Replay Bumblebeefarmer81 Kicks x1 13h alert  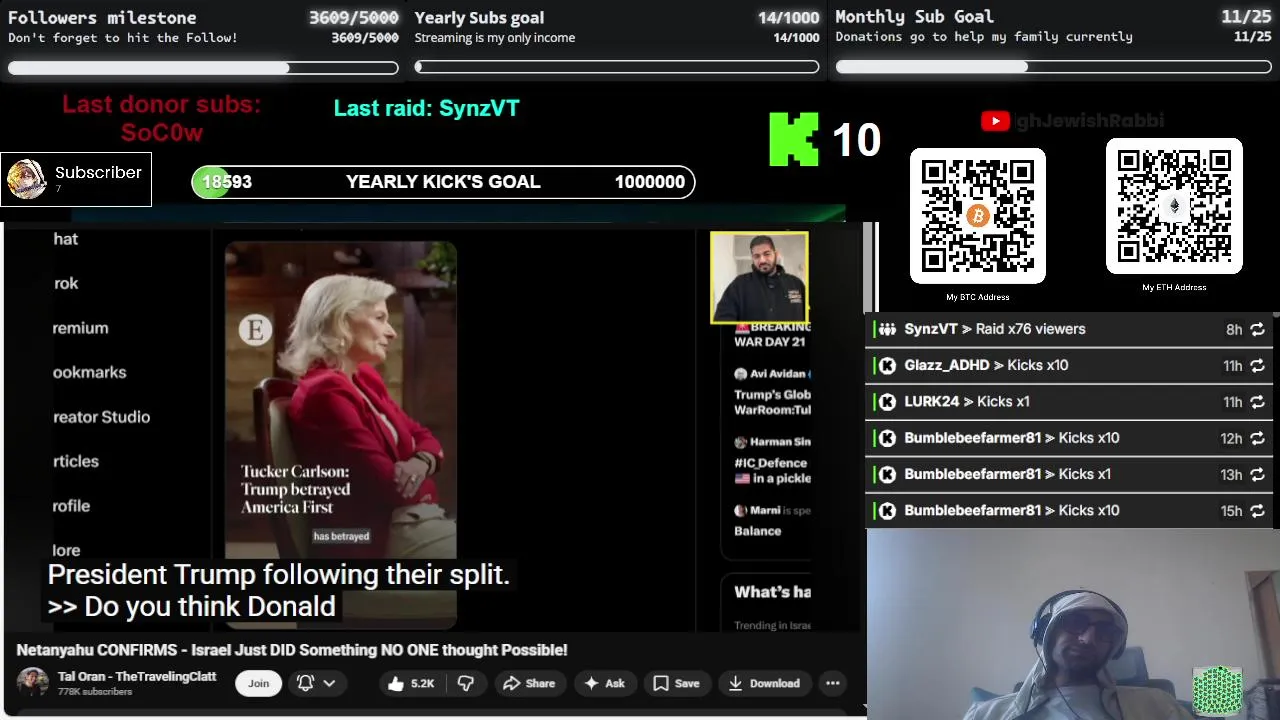pos(1257,475)
